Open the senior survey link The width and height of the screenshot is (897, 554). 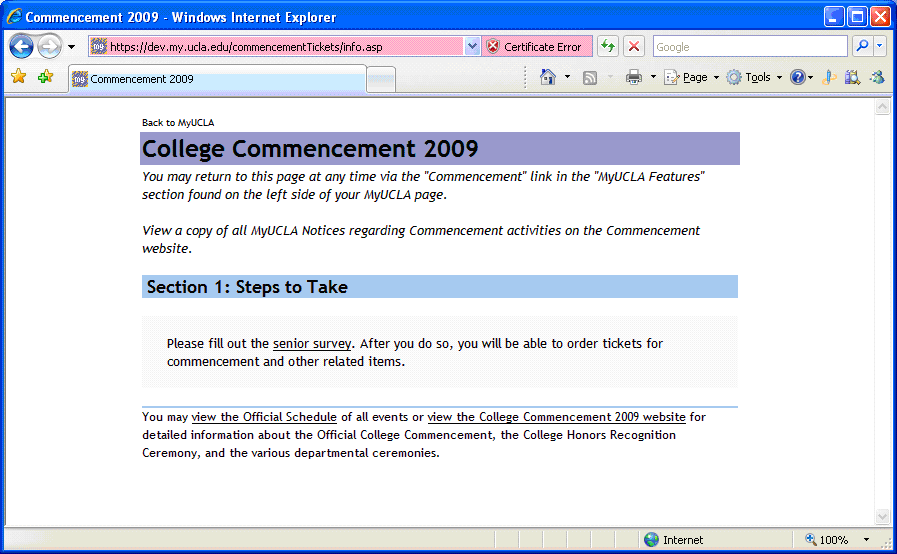312,344
